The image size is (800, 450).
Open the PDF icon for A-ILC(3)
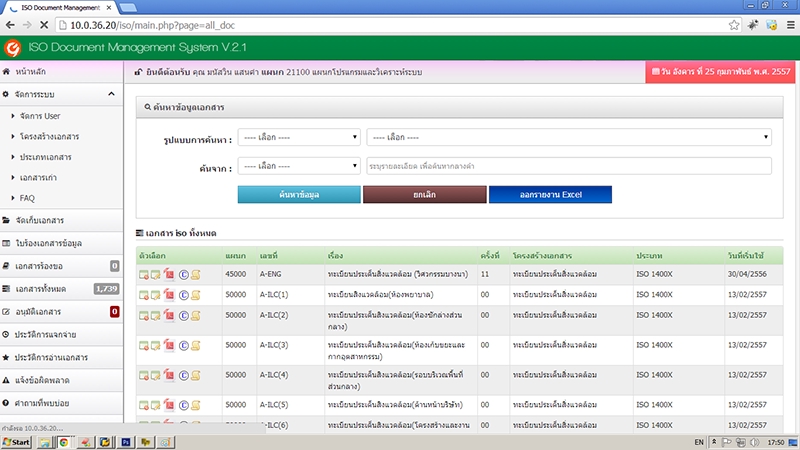tap(169, 345)
